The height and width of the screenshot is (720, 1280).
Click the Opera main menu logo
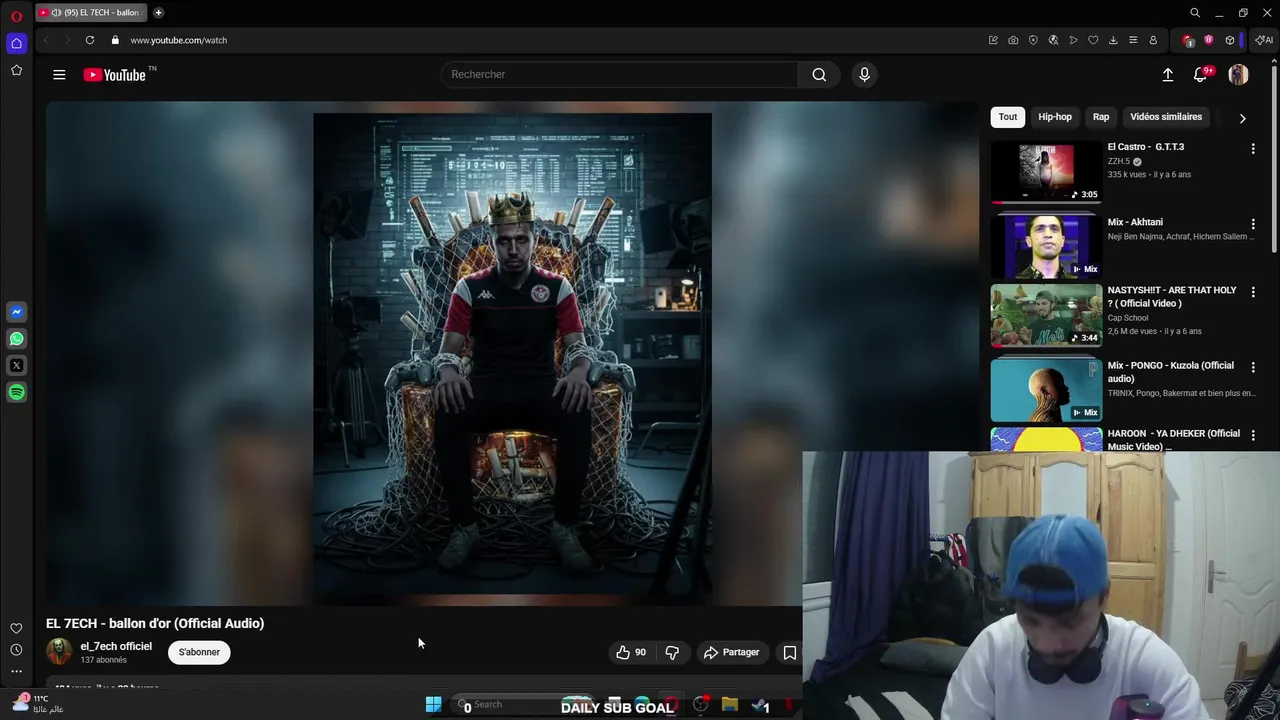point(16,16)
